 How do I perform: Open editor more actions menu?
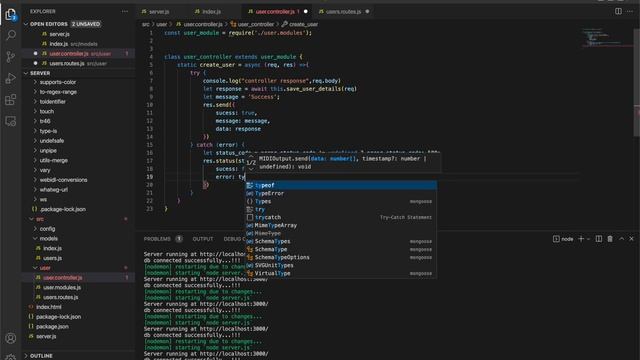click(x=629, y=11)
